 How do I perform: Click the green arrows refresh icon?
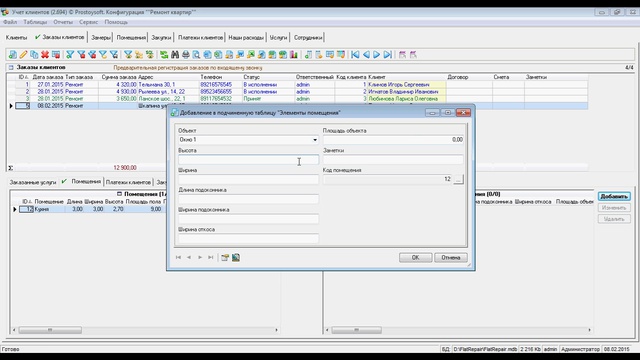(x=164, y=54)
